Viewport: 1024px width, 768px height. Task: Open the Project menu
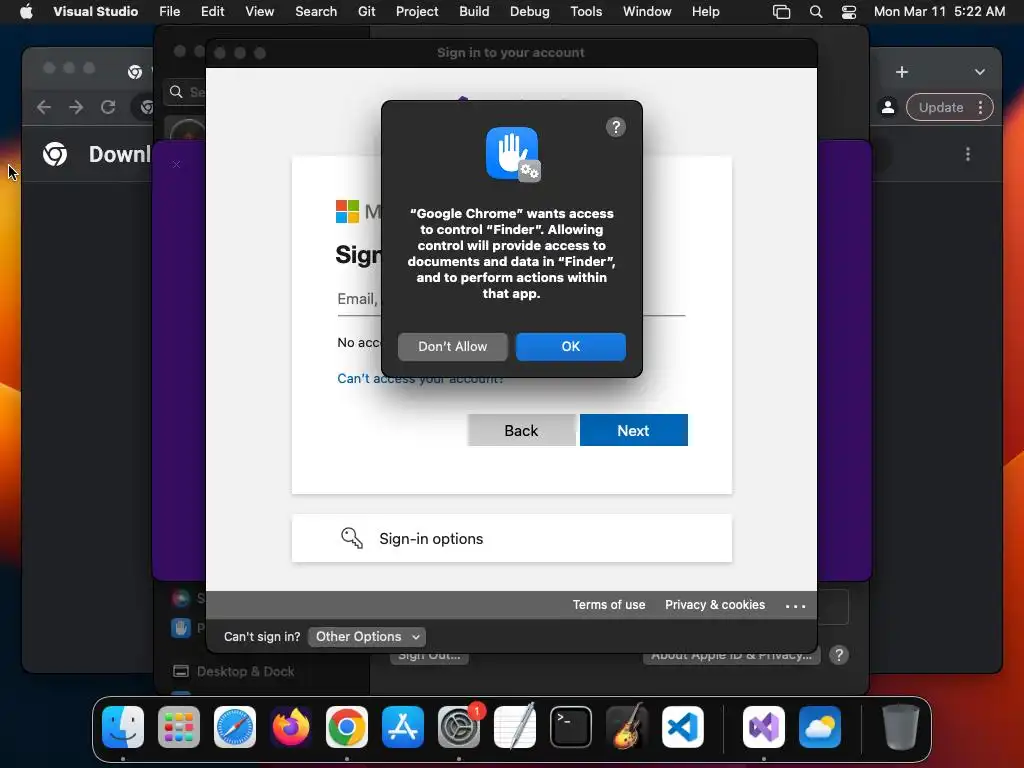(x=417, y=11)
